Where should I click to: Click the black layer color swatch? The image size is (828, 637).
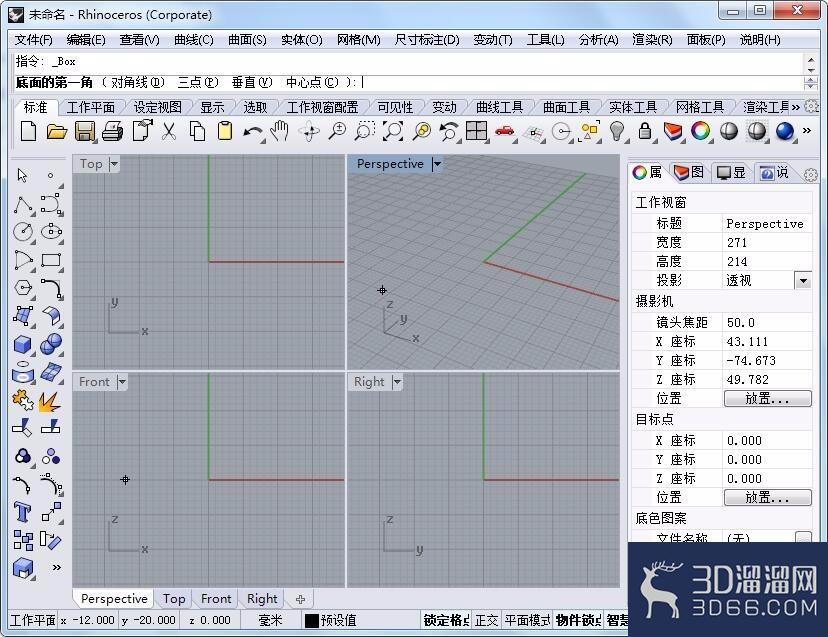[312, 621]
